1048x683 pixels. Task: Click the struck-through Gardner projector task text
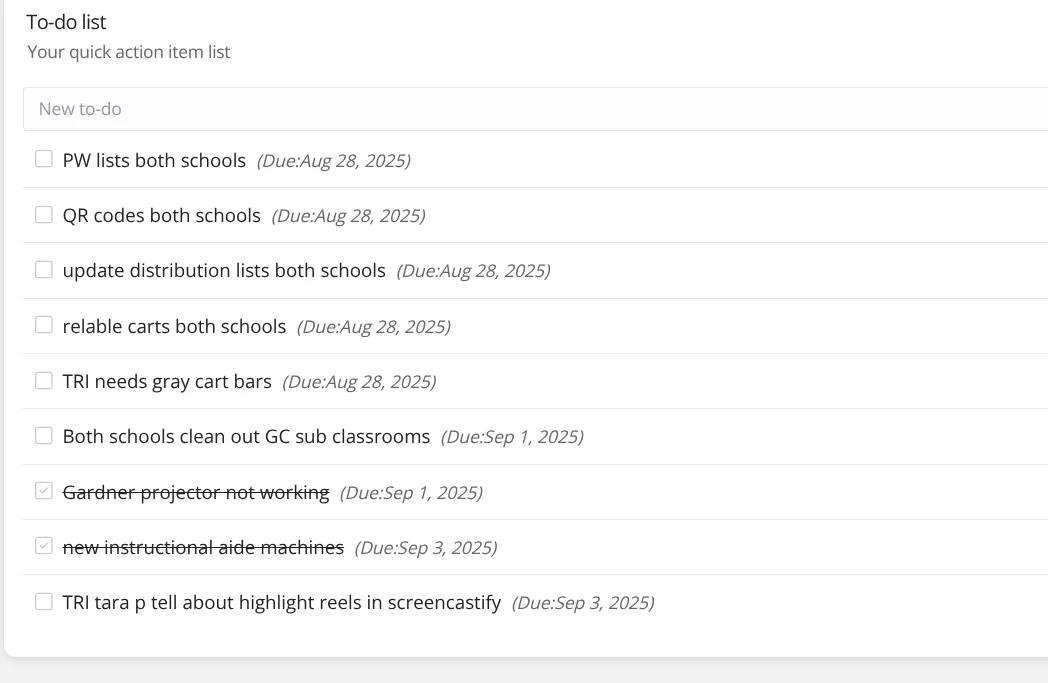[x=196, y=493]
